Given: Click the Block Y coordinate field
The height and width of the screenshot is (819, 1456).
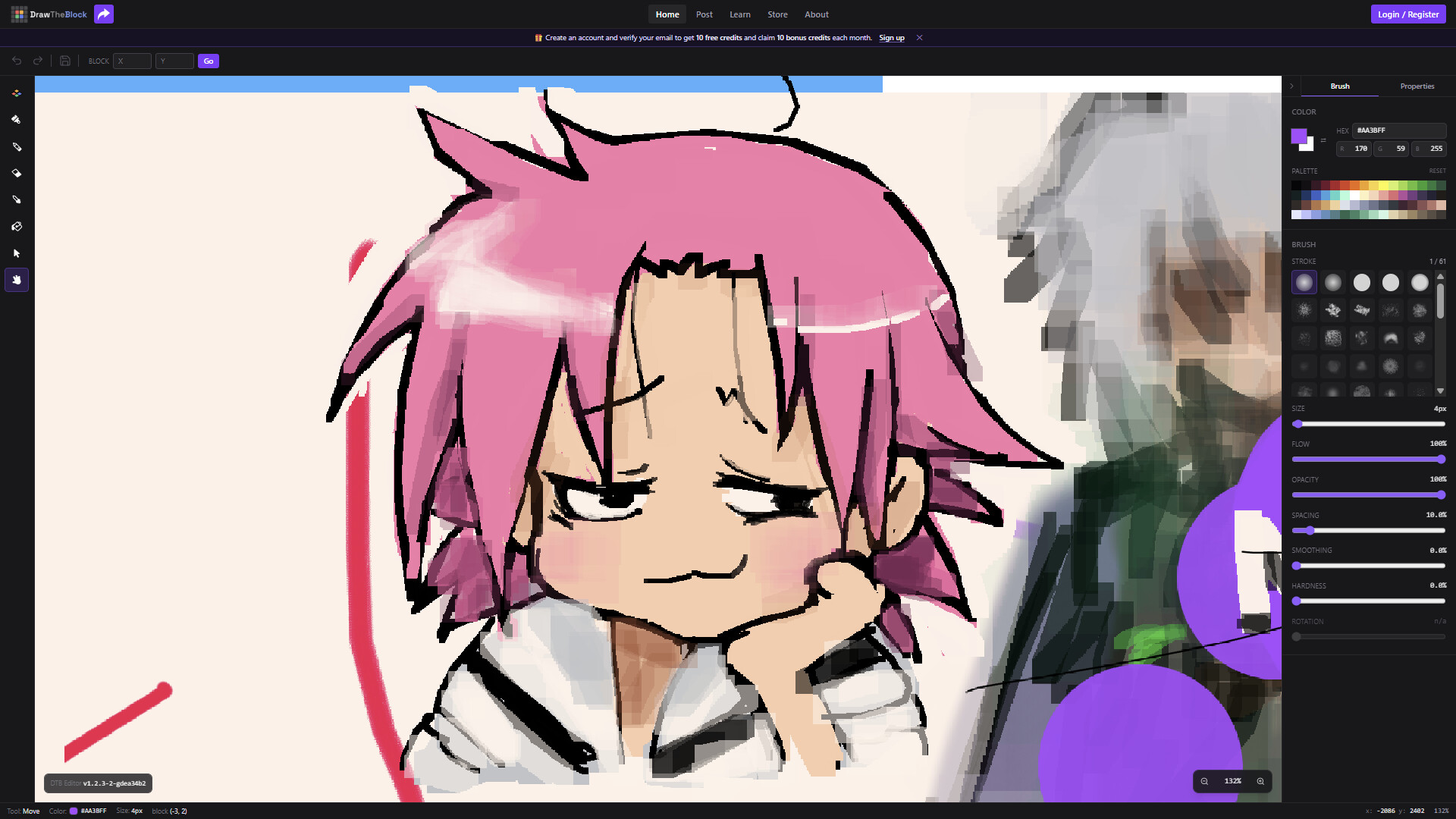Looking at the screenshot, I should (x=174, y=61).
